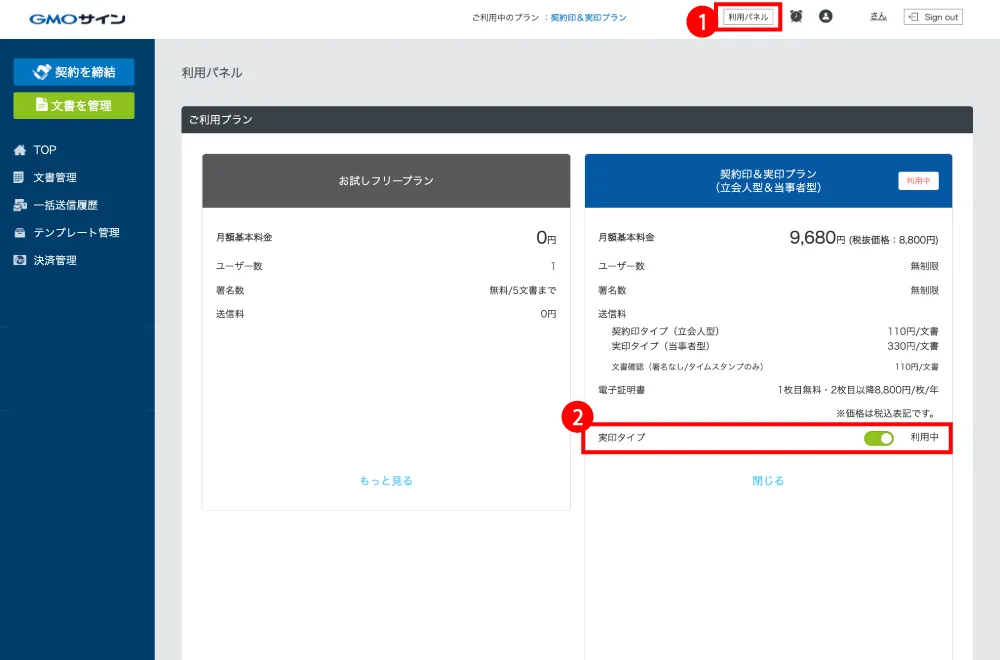Click the door icon inside Sign out

[914, 16]
